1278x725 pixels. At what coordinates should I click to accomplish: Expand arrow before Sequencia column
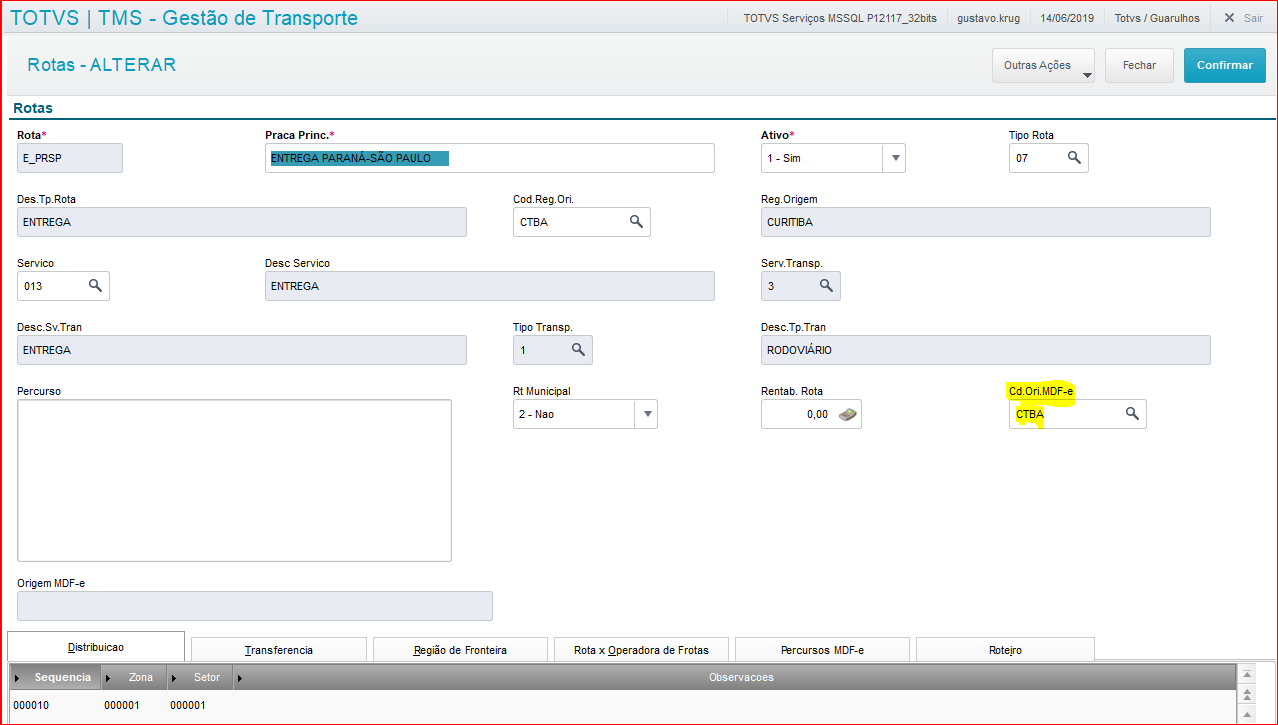coord(18,678)
